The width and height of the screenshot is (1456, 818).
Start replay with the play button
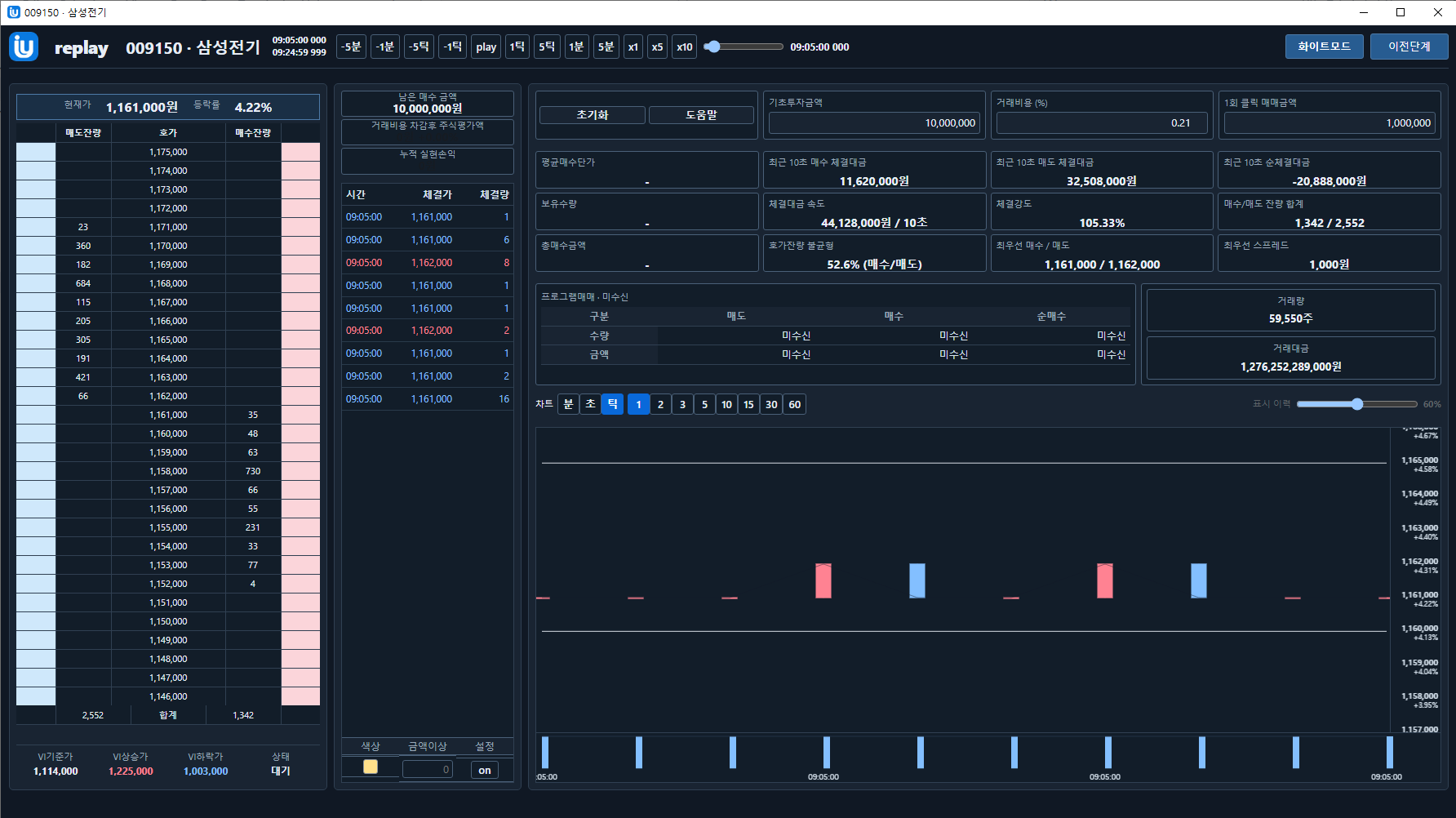pos(486,47)
